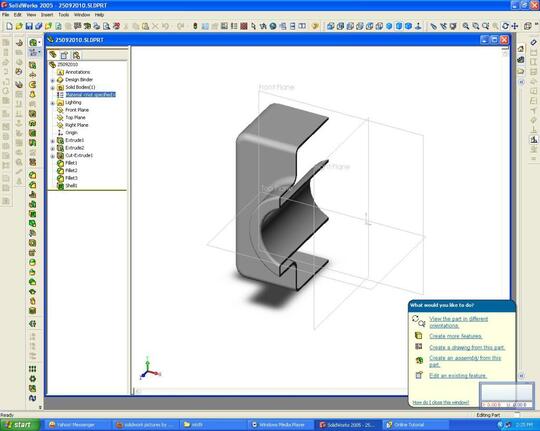Expand the Design Binder node
Screen dimensions: 540x431
(53, 80)
